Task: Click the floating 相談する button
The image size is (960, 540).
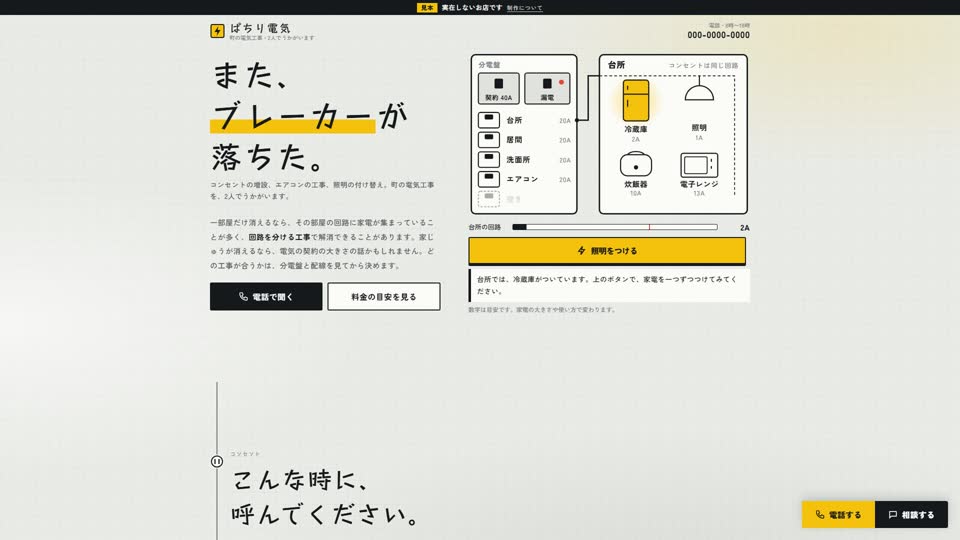Action: [911, 514]
